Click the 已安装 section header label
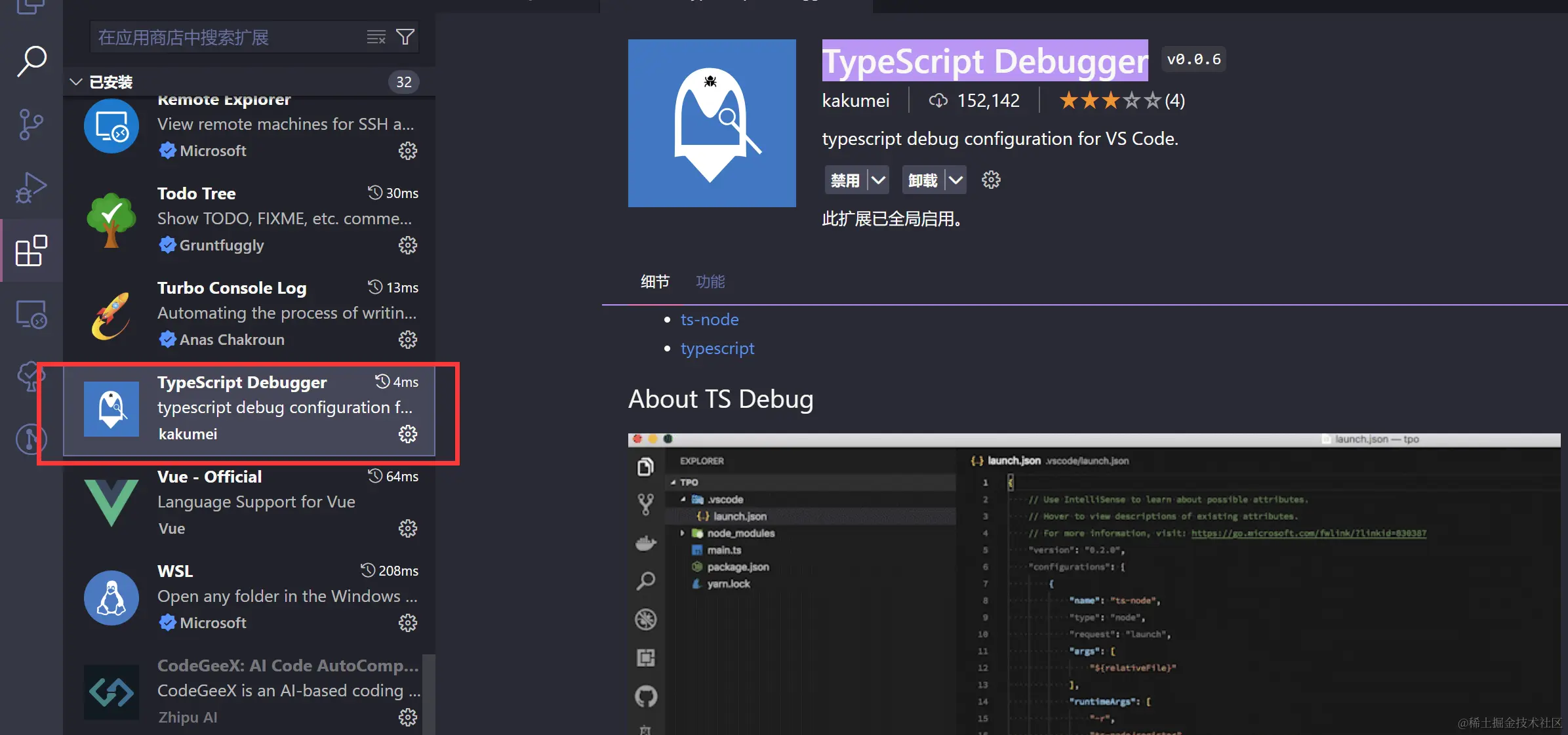This screenshot has width=1568, height=735. pyautogui.click(x=111, y=82)
